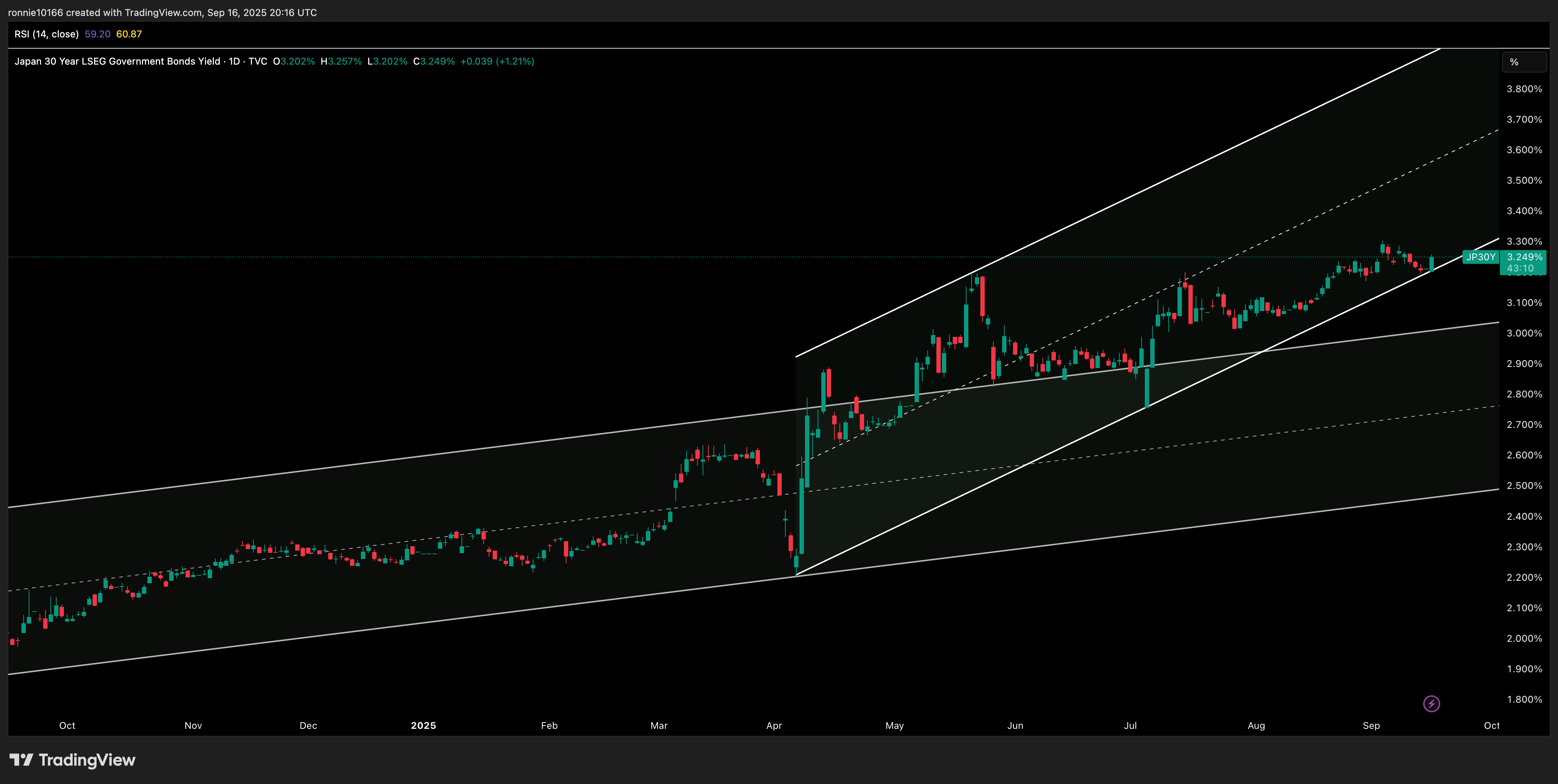
Task: Click the 3.000% price axis label
Action: 1524,333
